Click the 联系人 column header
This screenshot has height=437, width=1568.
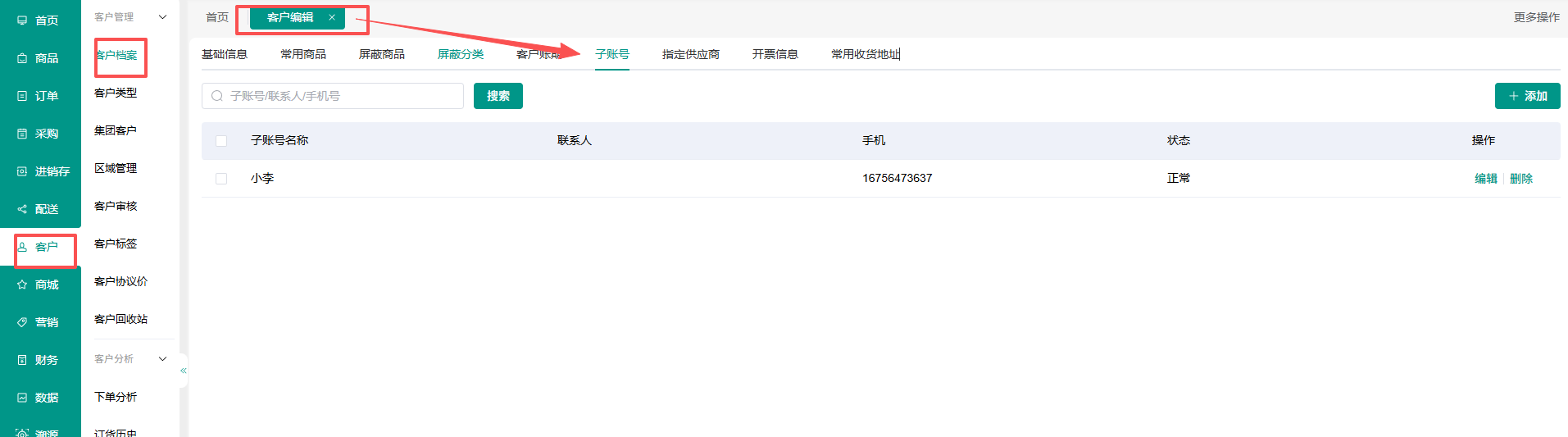[x=575, y=140]
